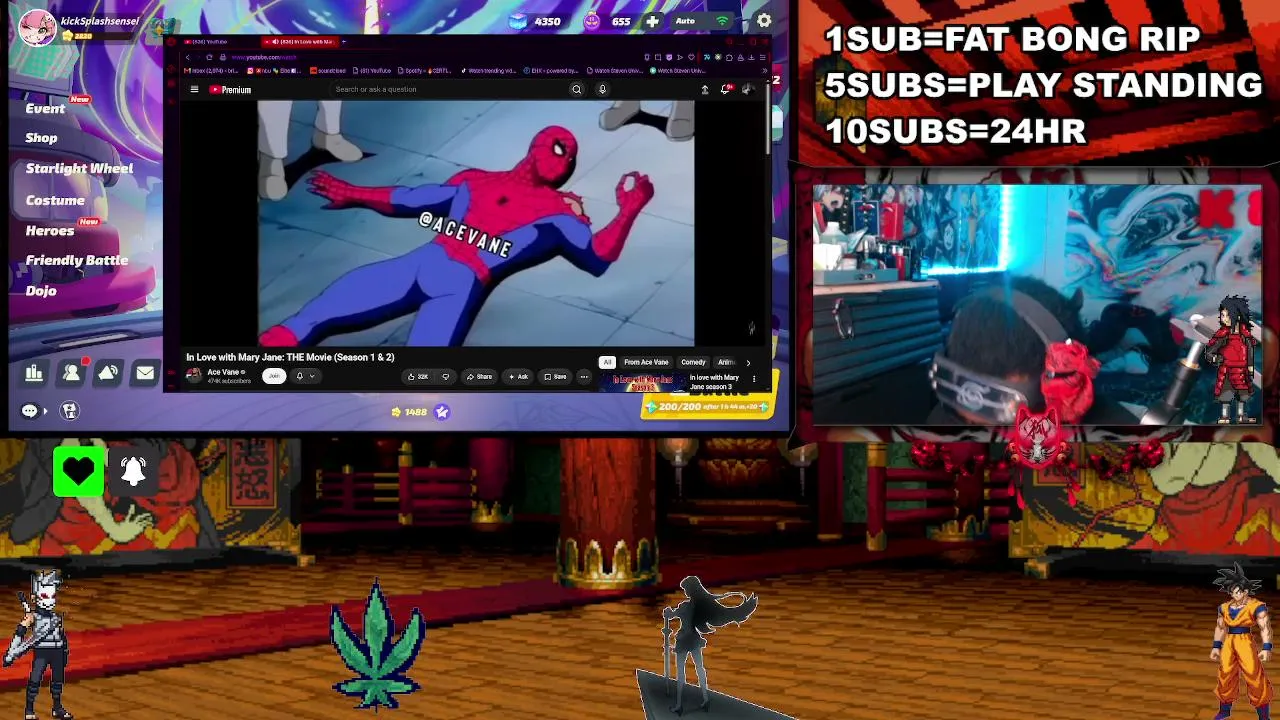
Task: Open the Shop menu
Action: (41, 138)
